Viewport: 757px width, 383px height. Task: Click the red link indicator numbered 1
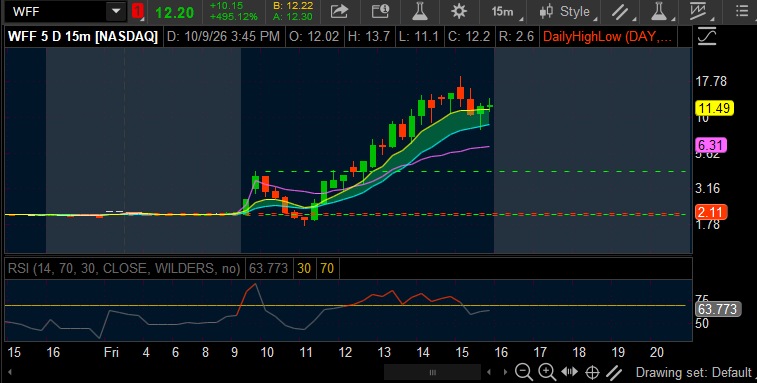138,12
